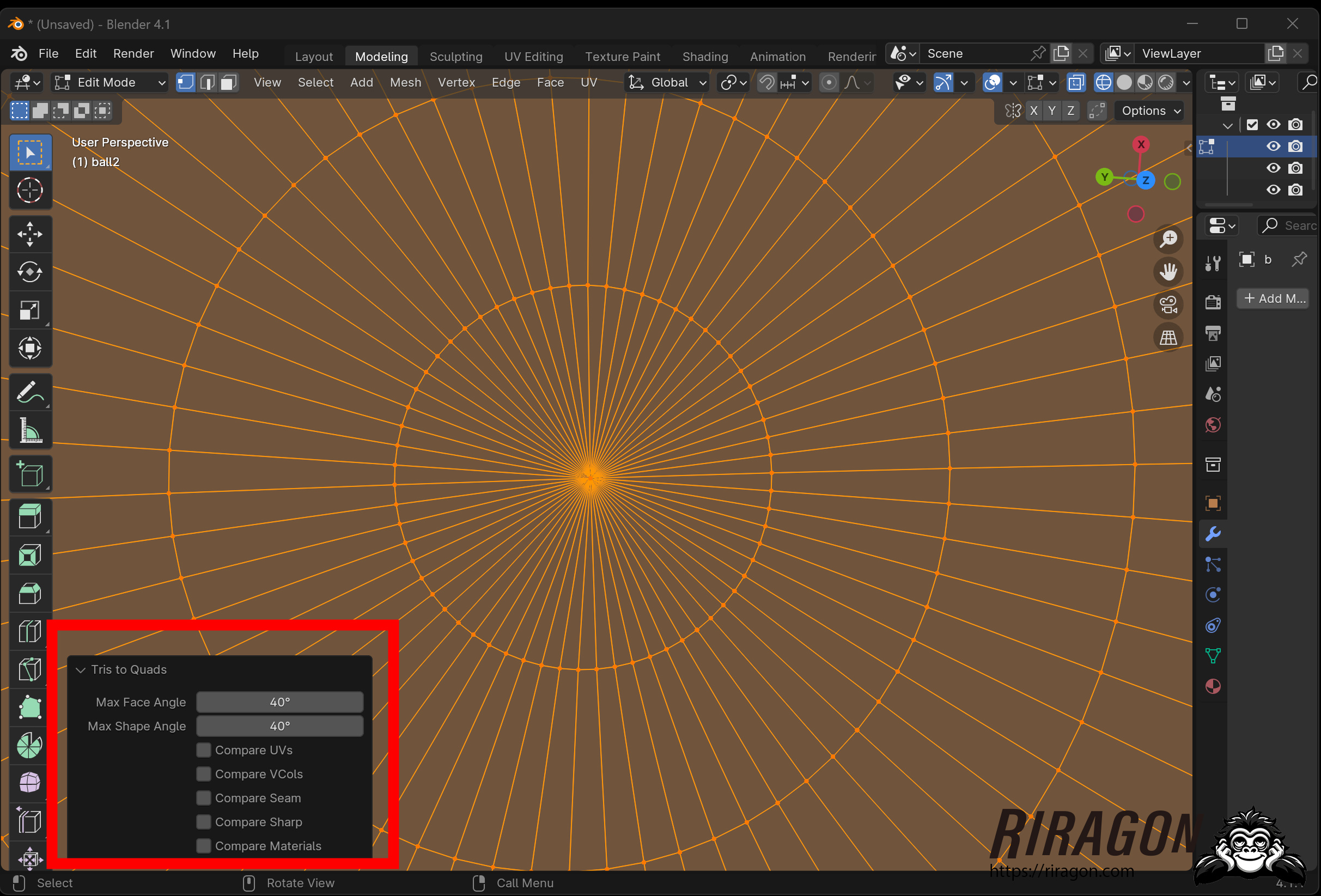Choose the Extrude Region tool

[x=29, y=517]
